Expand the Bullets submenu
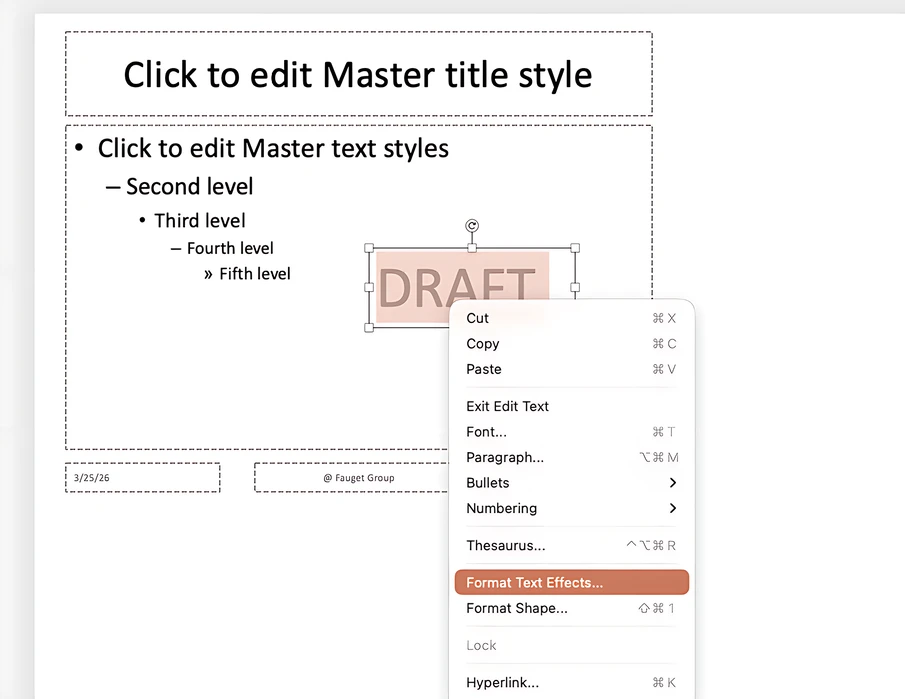905x699 pixels. coord(487,482)
